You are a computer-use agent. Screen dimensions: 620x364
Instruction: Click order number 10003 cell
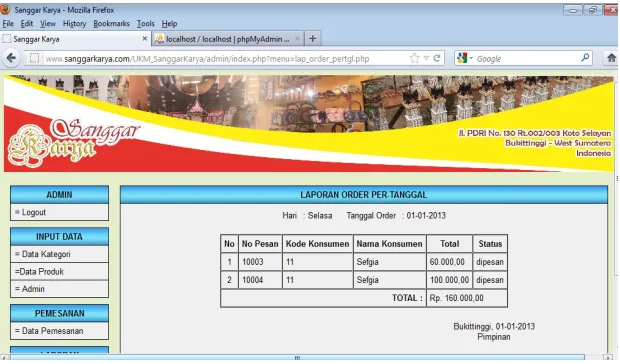point(260,262)
